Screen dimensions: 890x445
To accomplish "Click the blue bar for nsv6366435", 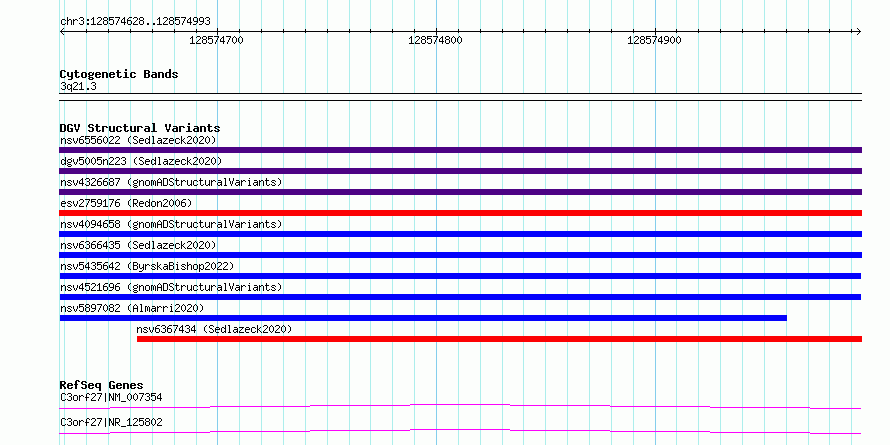I will [460, 255].
